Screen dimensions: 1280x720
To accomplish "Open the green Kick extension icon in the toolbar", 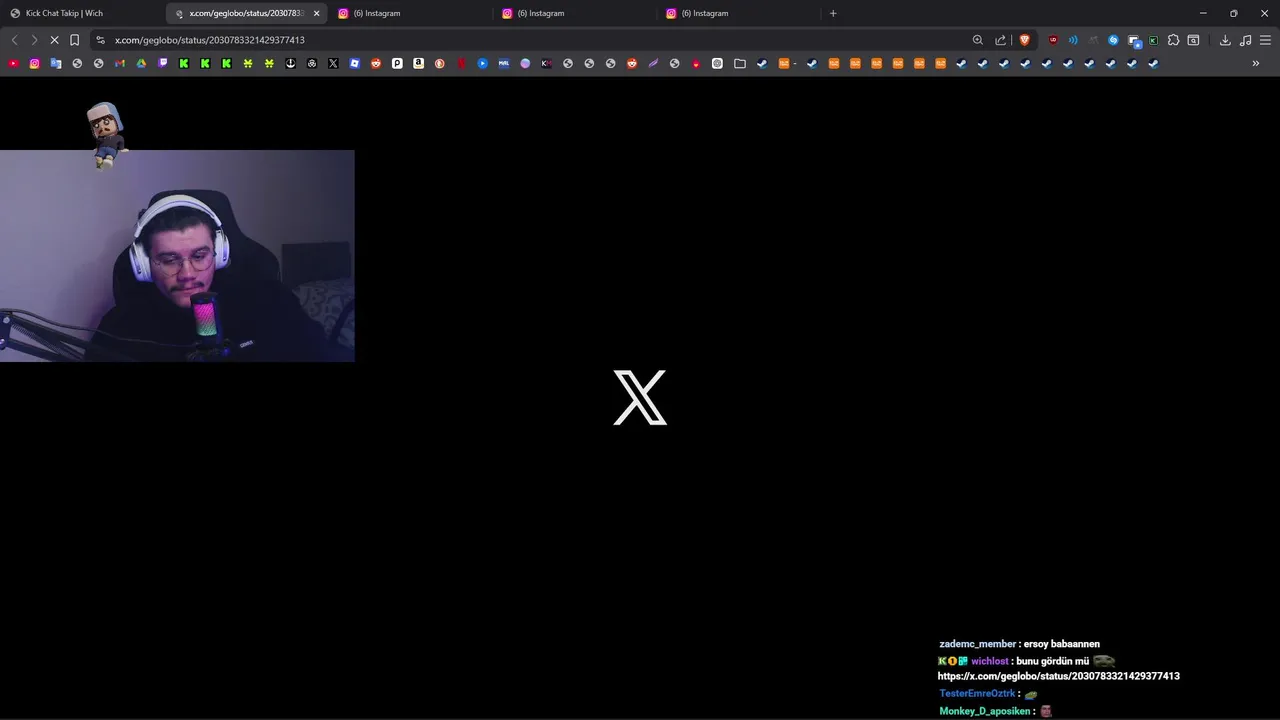I will pos(1153,40).
